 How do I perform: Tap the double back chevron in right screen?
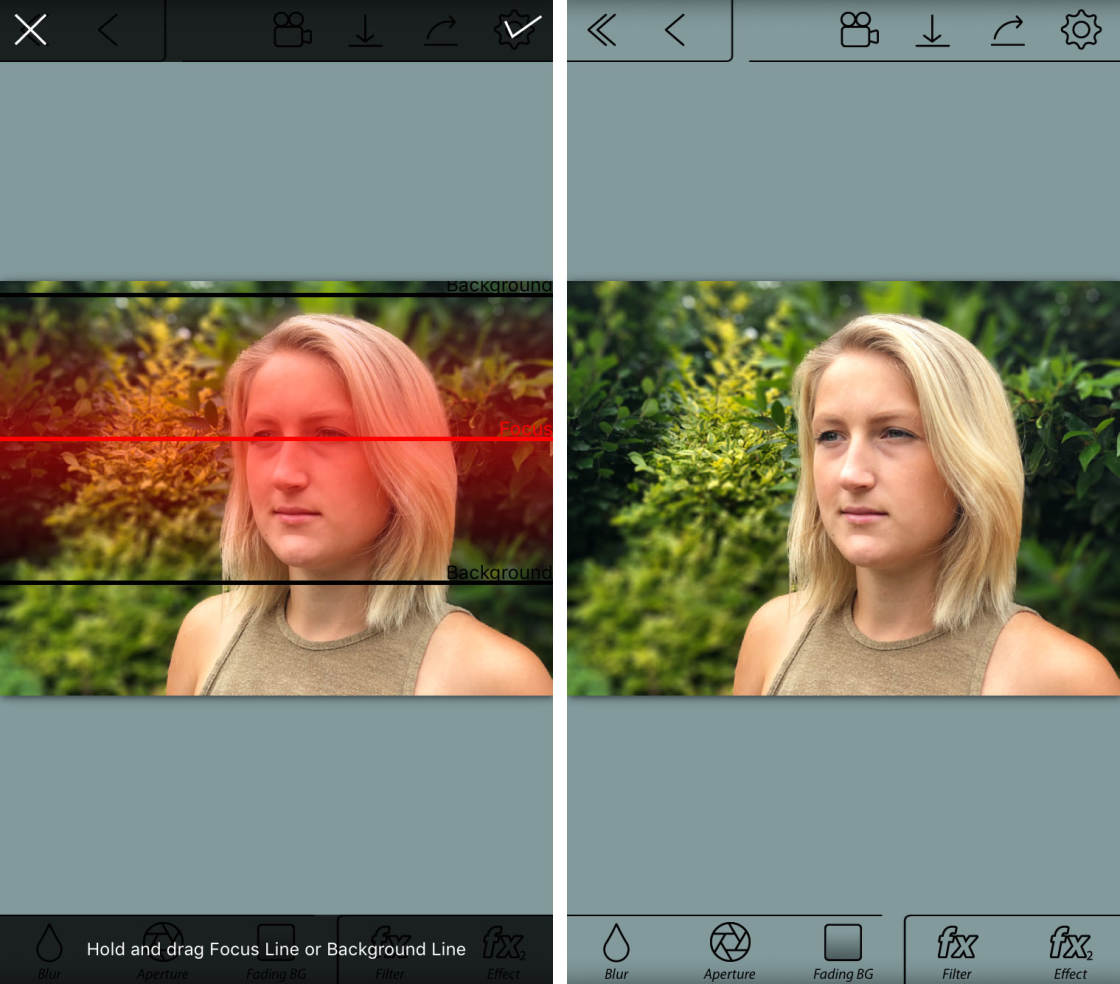(x=601, y=30)
